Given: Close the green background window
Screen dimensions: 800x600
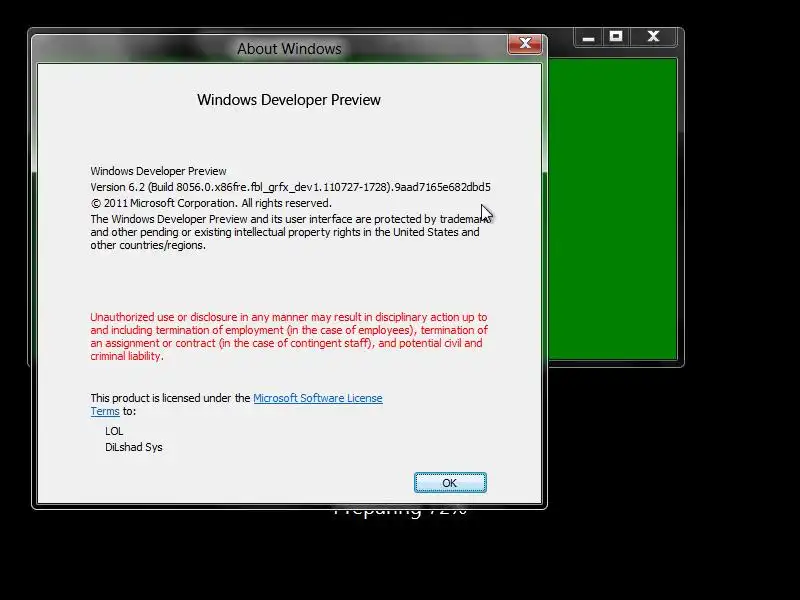Looking at the screenshot, I should [x=653, y=37].
